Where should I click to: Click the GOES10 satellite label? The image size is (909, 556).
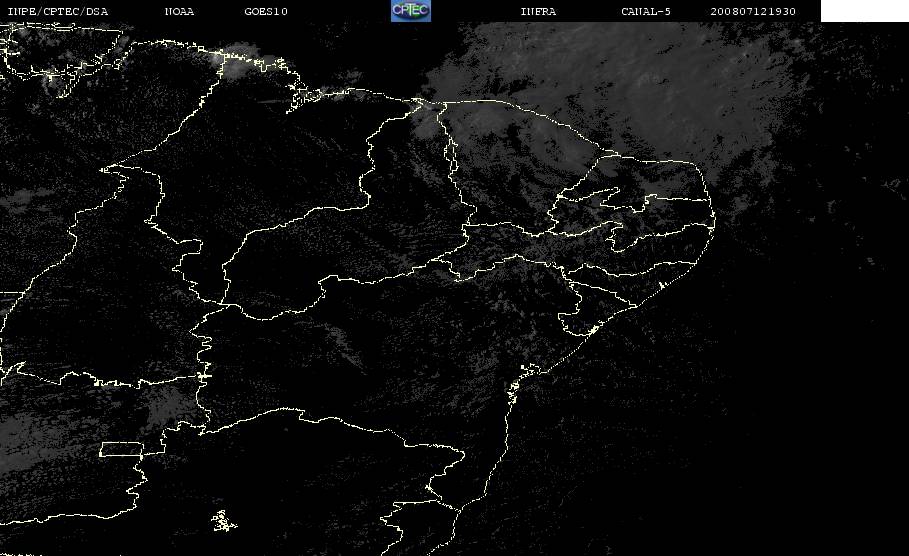coord(266,11)
